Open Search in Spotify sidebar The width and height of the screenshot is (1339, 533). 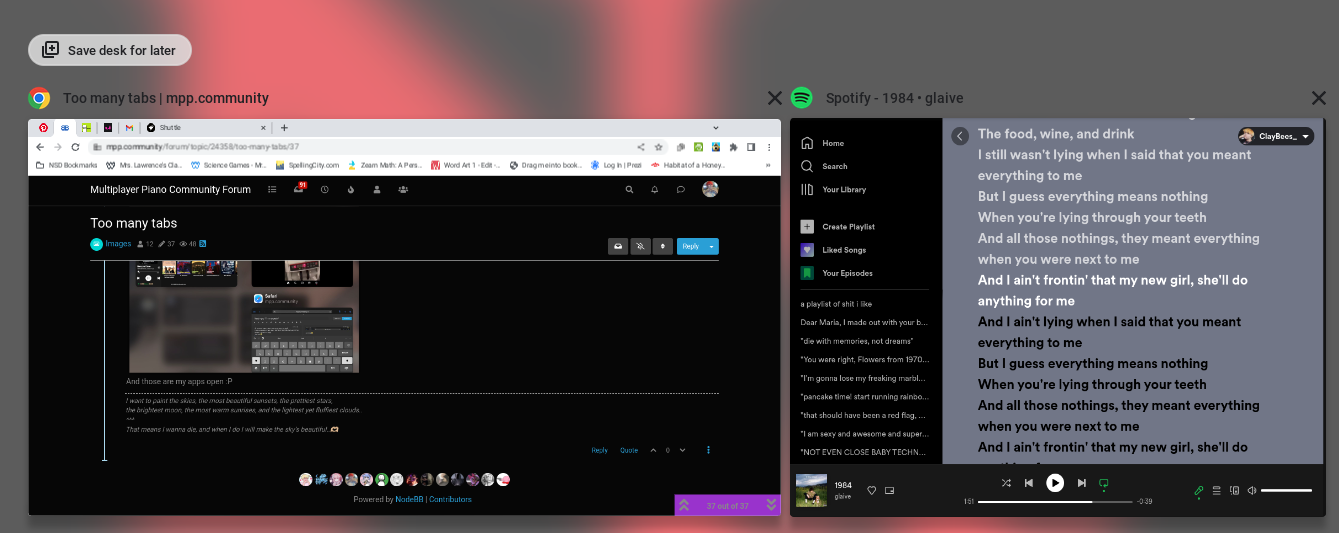click(824, 166)
